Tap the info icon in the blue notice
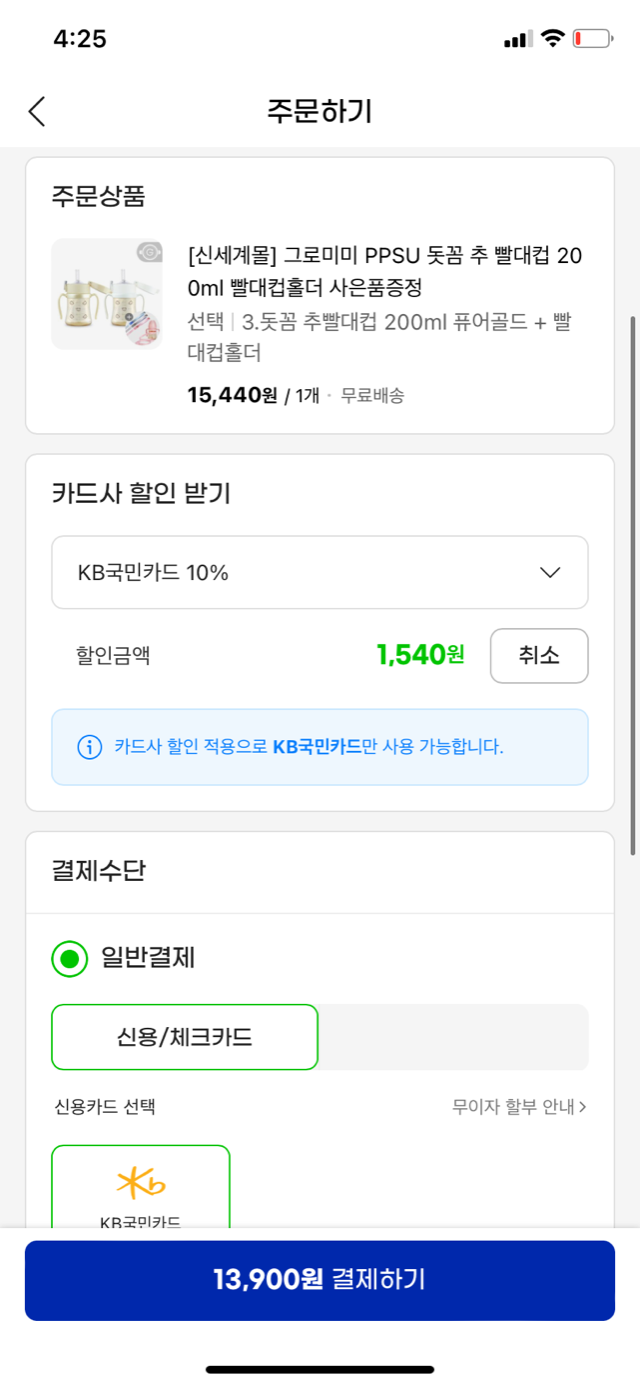The height and width of the screenshot is (1386, 640). click(89, 747)
